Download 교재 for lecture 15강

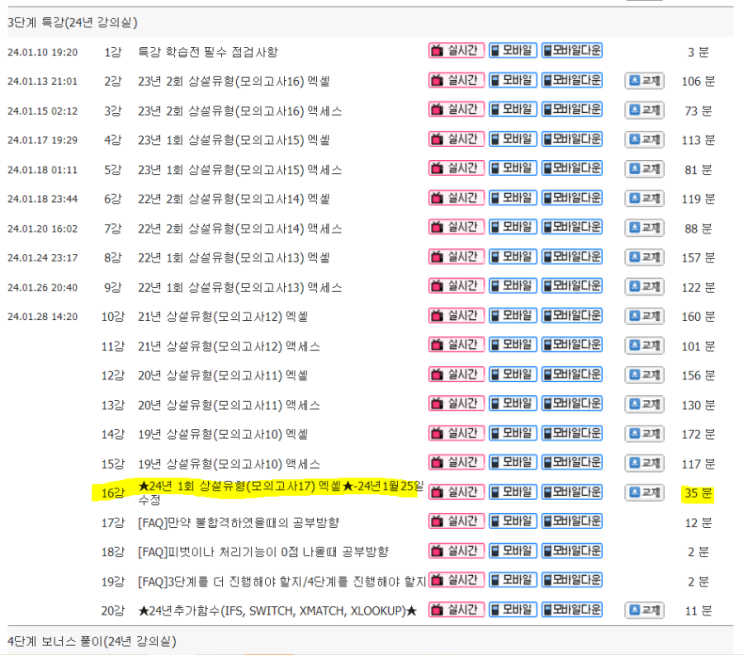tap(644, 463)
